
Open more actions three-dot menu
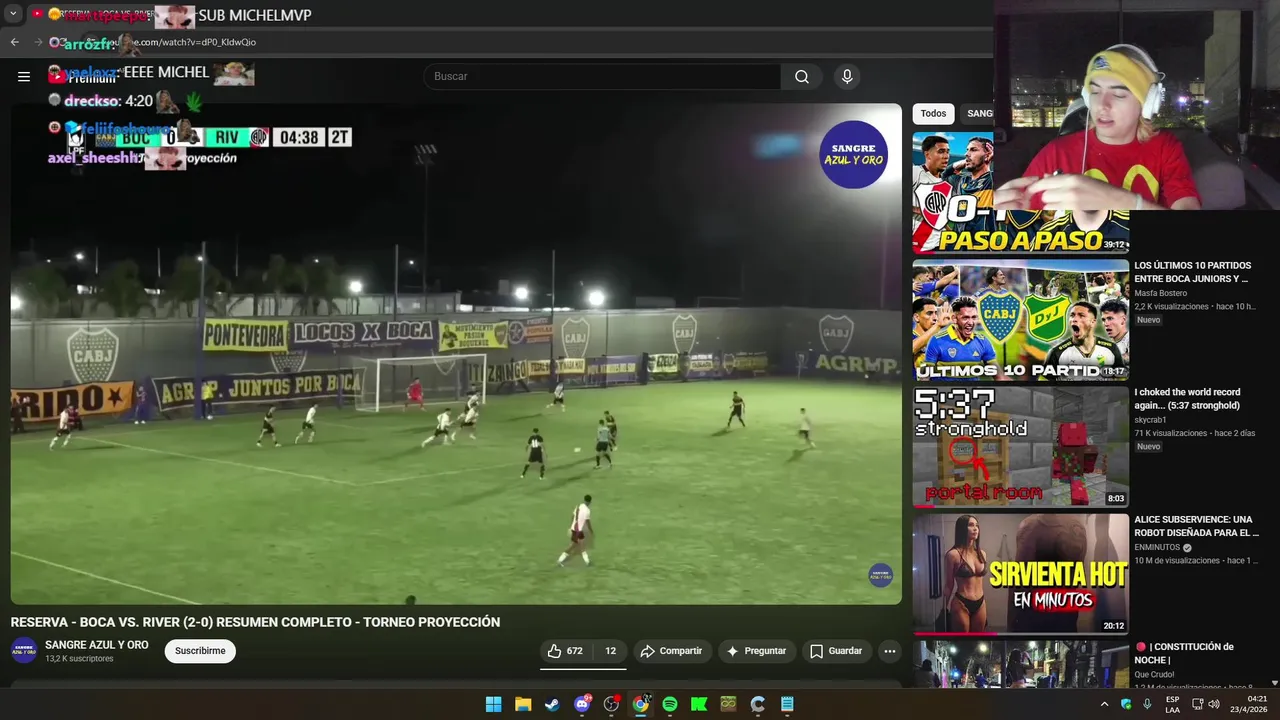tap(889, 651)
